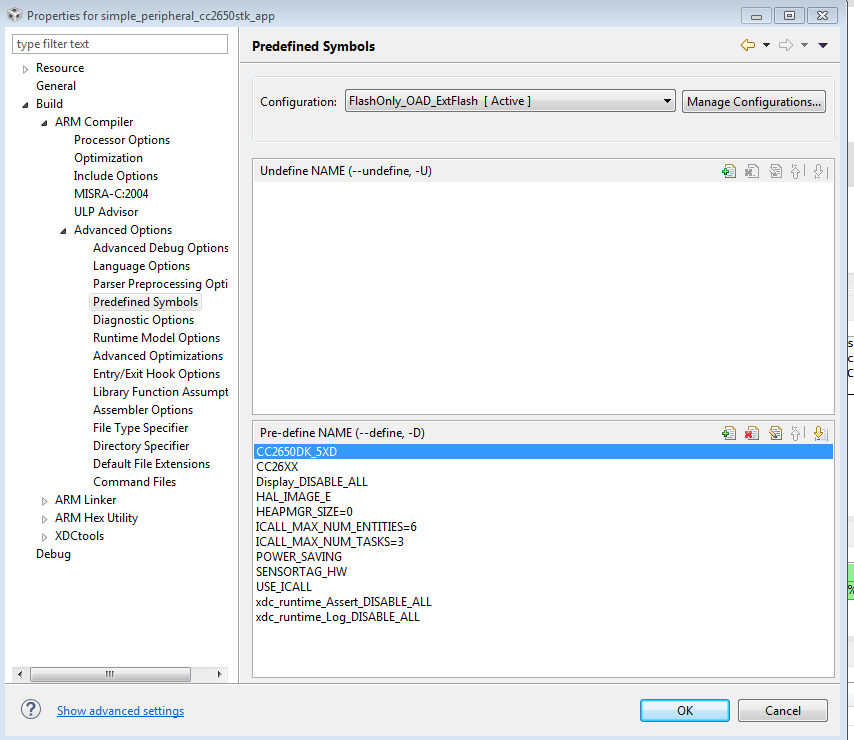Open Directory Specifier page
The image size is (854, 740).
click(141, 445)
